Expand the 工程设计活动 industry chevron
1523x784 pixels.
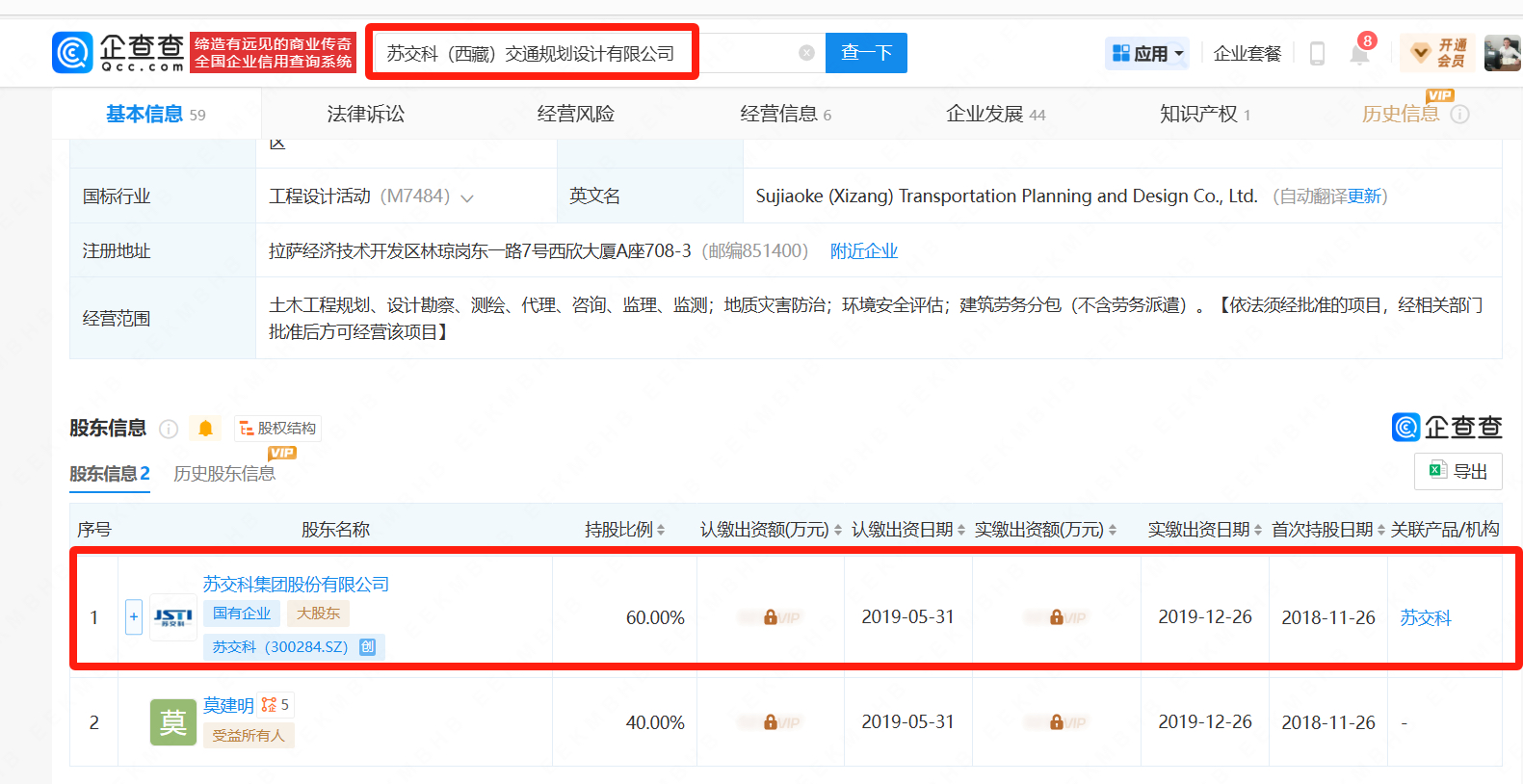click(467, 198)
